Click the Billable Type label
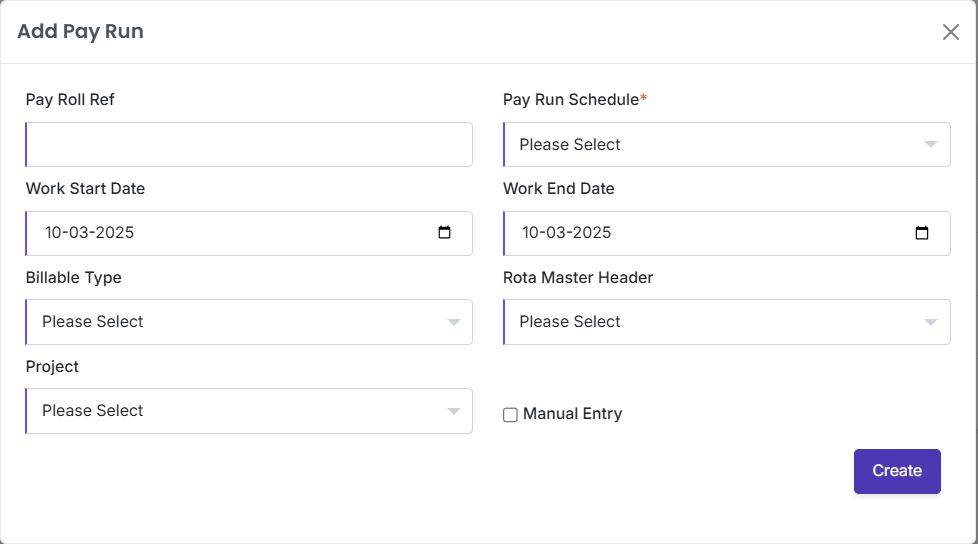 coord(73,278)
